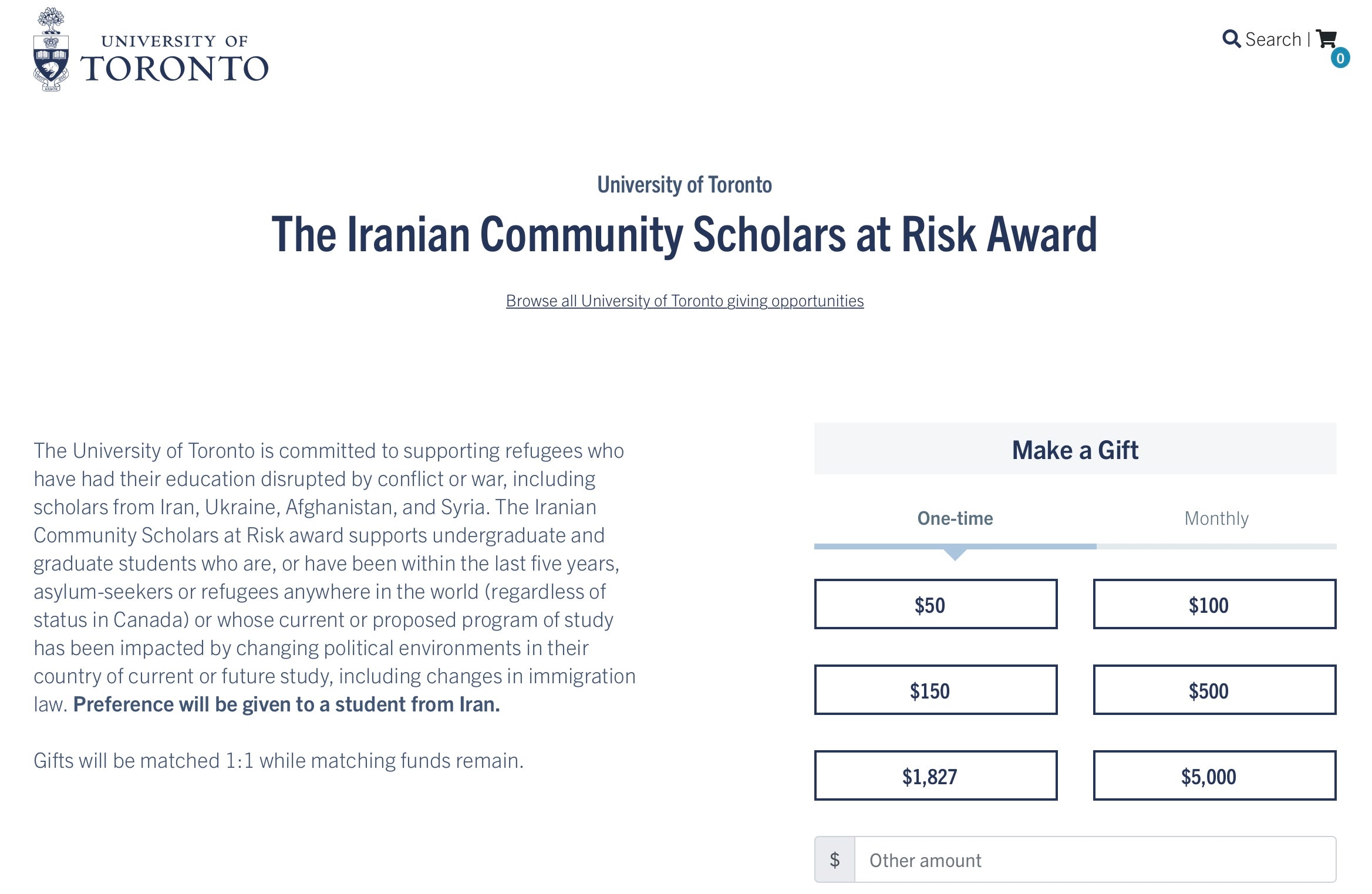Open Browse all University of Toronto giving opportunities
Image resolution: width=1372 pixels, height=894 pixels.
[685, 301]
